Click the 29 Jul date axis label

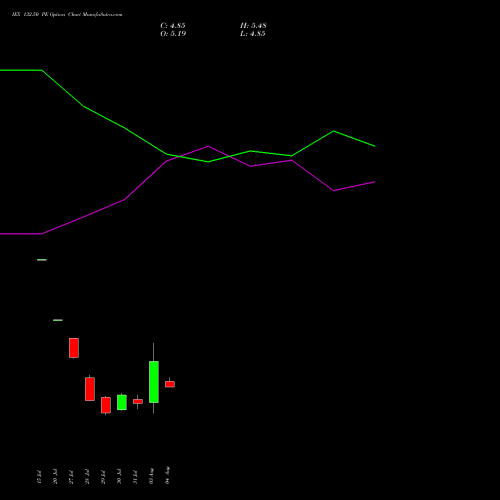point(103,477)
